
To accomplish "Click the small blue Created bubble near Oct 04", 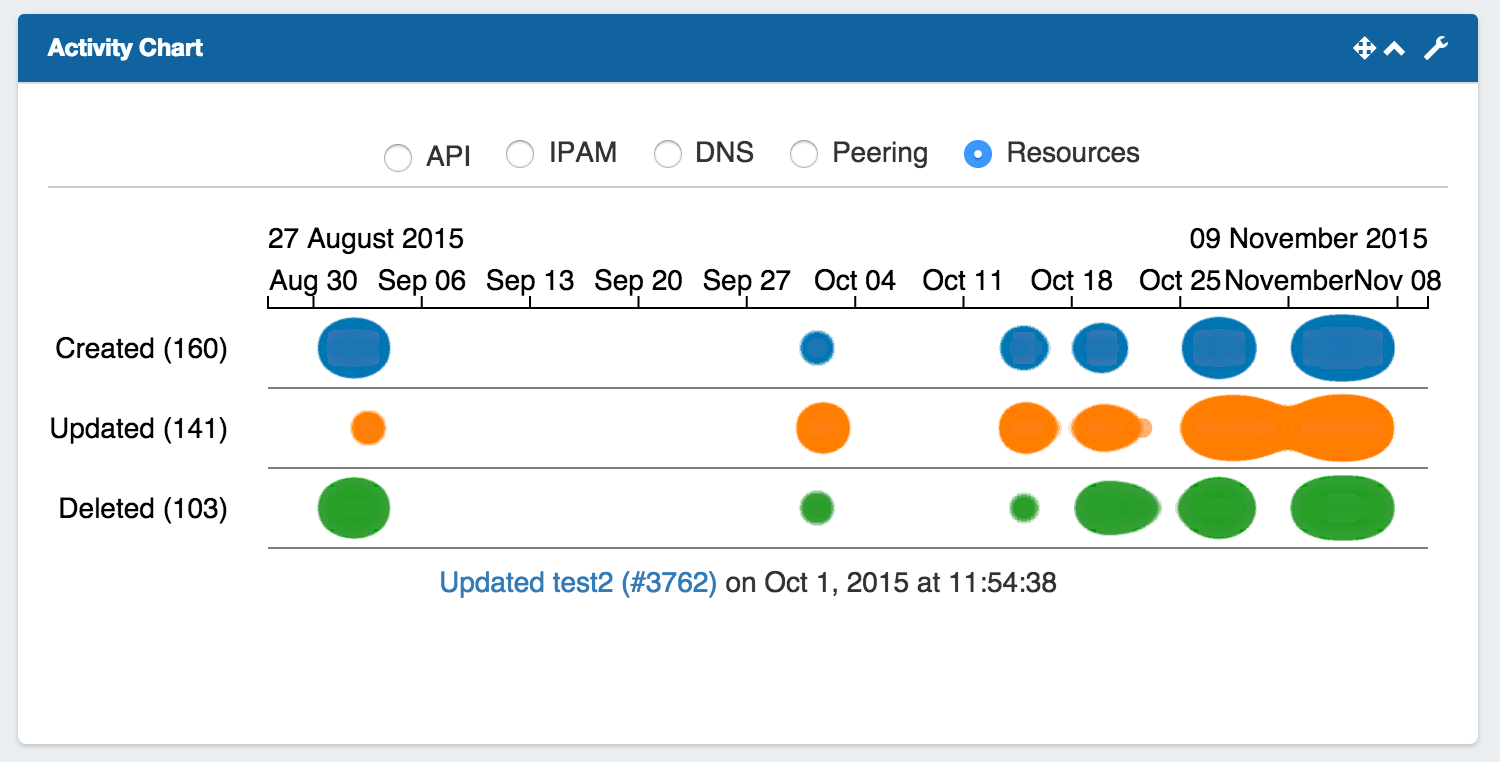I will point(817,348).
